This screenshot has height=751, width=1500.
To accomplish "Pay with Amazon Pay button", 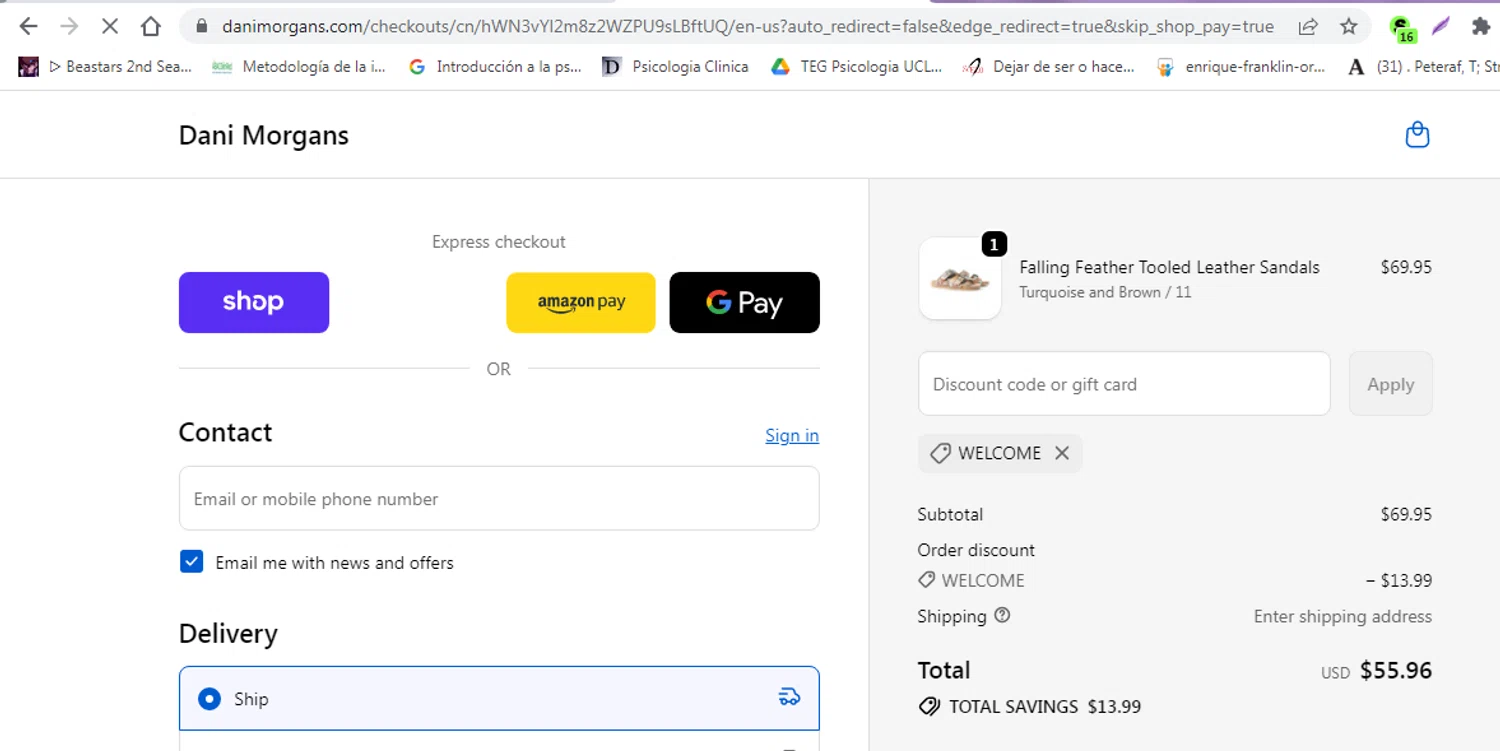I will tap(581, 302).
